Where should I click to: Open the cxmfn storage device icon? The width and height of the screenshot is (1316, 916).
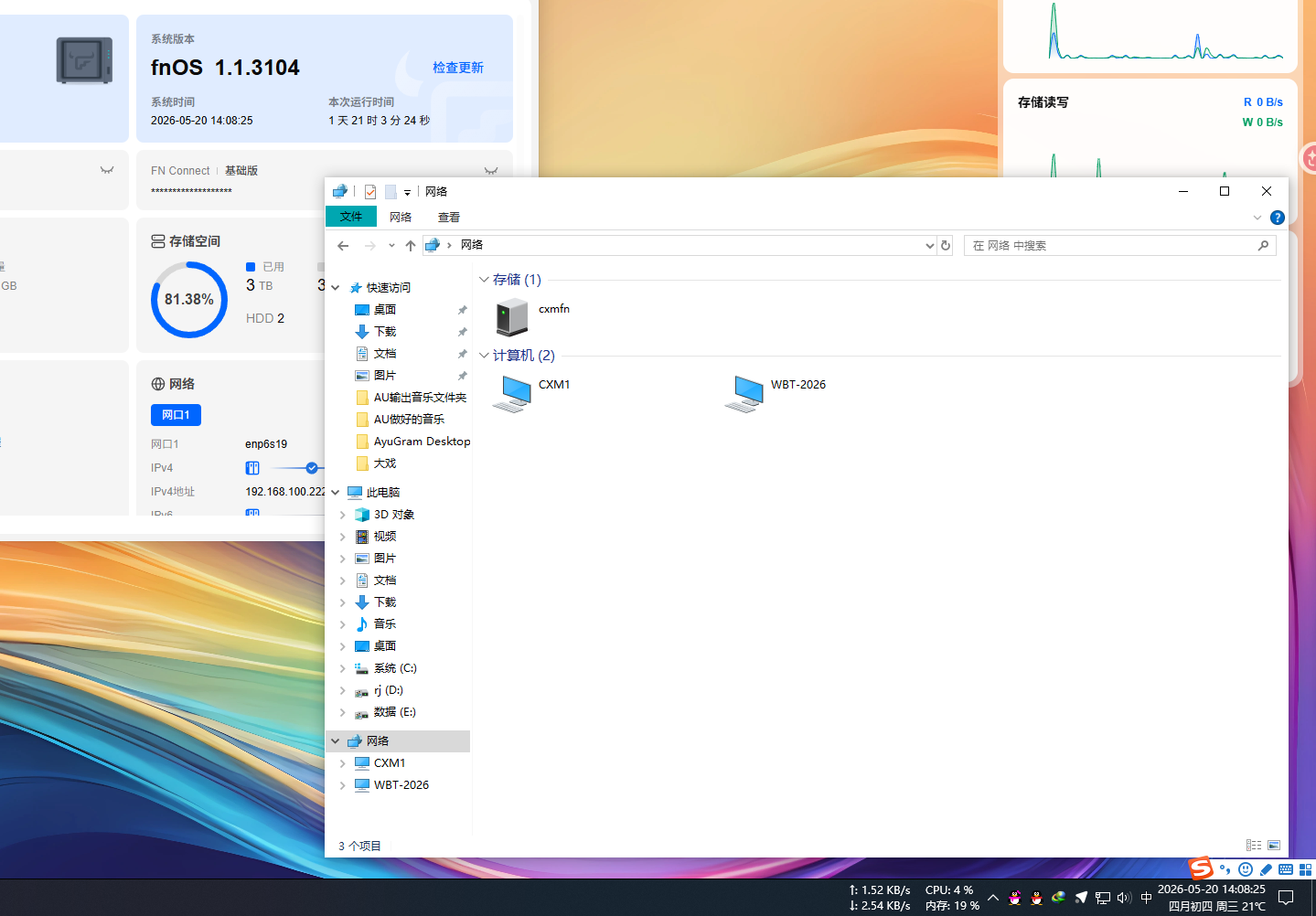click(x=512, y=317)
